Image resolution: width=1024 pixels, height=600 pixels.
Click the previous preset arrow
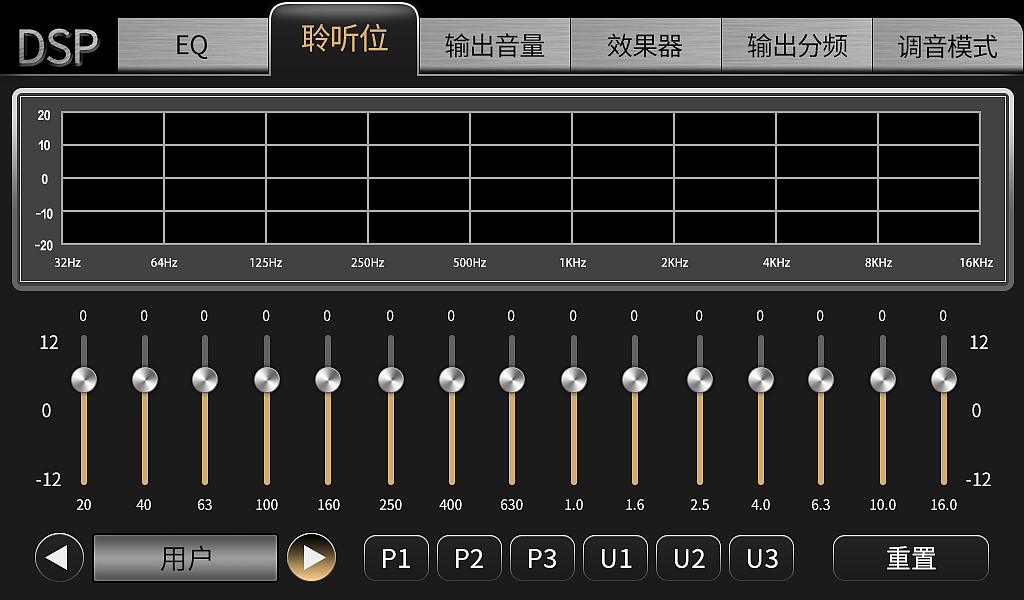[x=59, y=558]
